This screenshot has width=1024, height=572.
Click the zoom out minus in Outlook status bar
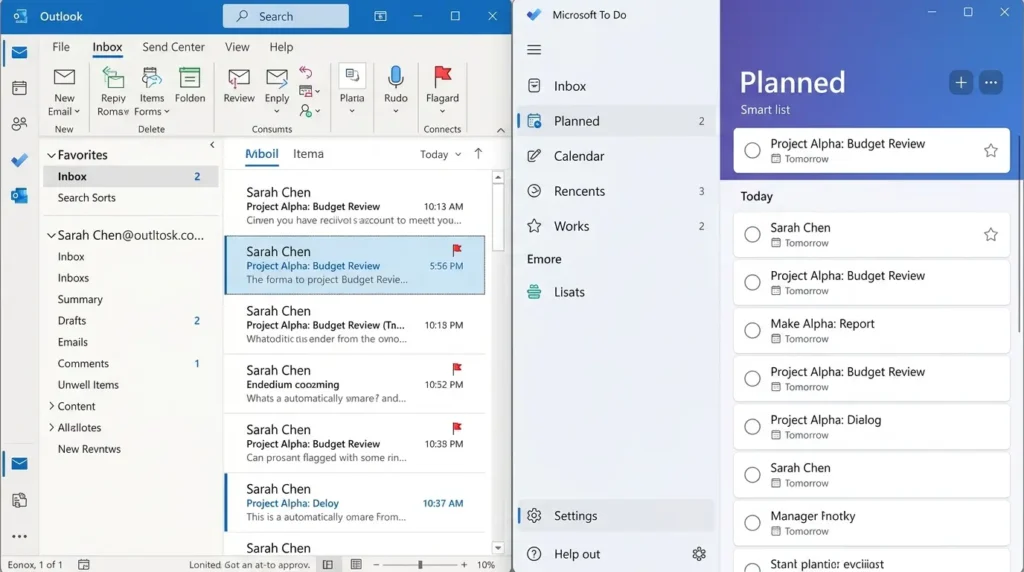(376, 564)
